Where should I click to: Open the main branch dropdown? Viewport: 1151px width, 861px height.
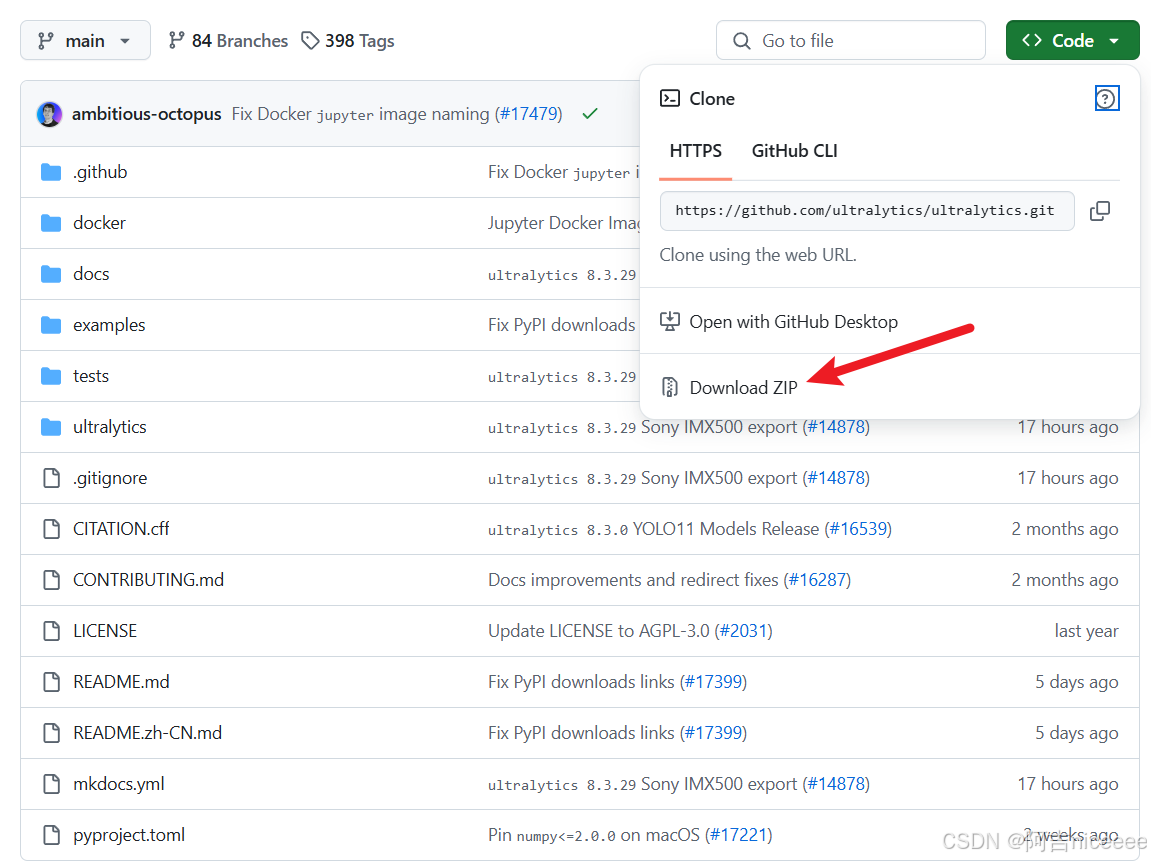[85, 40]
